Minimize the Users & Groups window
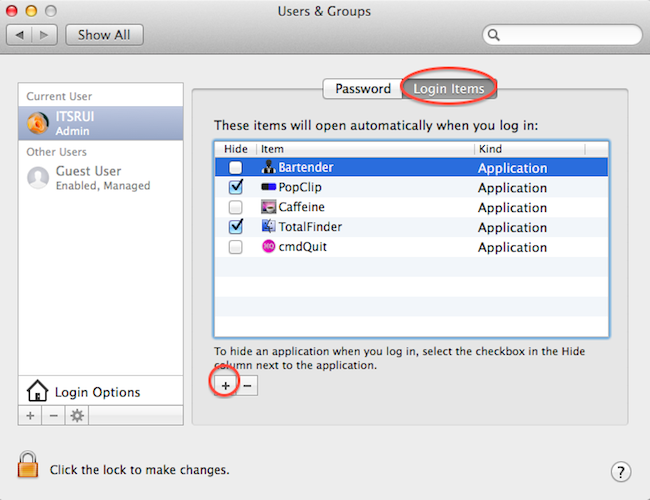Viewport: 650px width, 500px height. (x=31, y=11)
